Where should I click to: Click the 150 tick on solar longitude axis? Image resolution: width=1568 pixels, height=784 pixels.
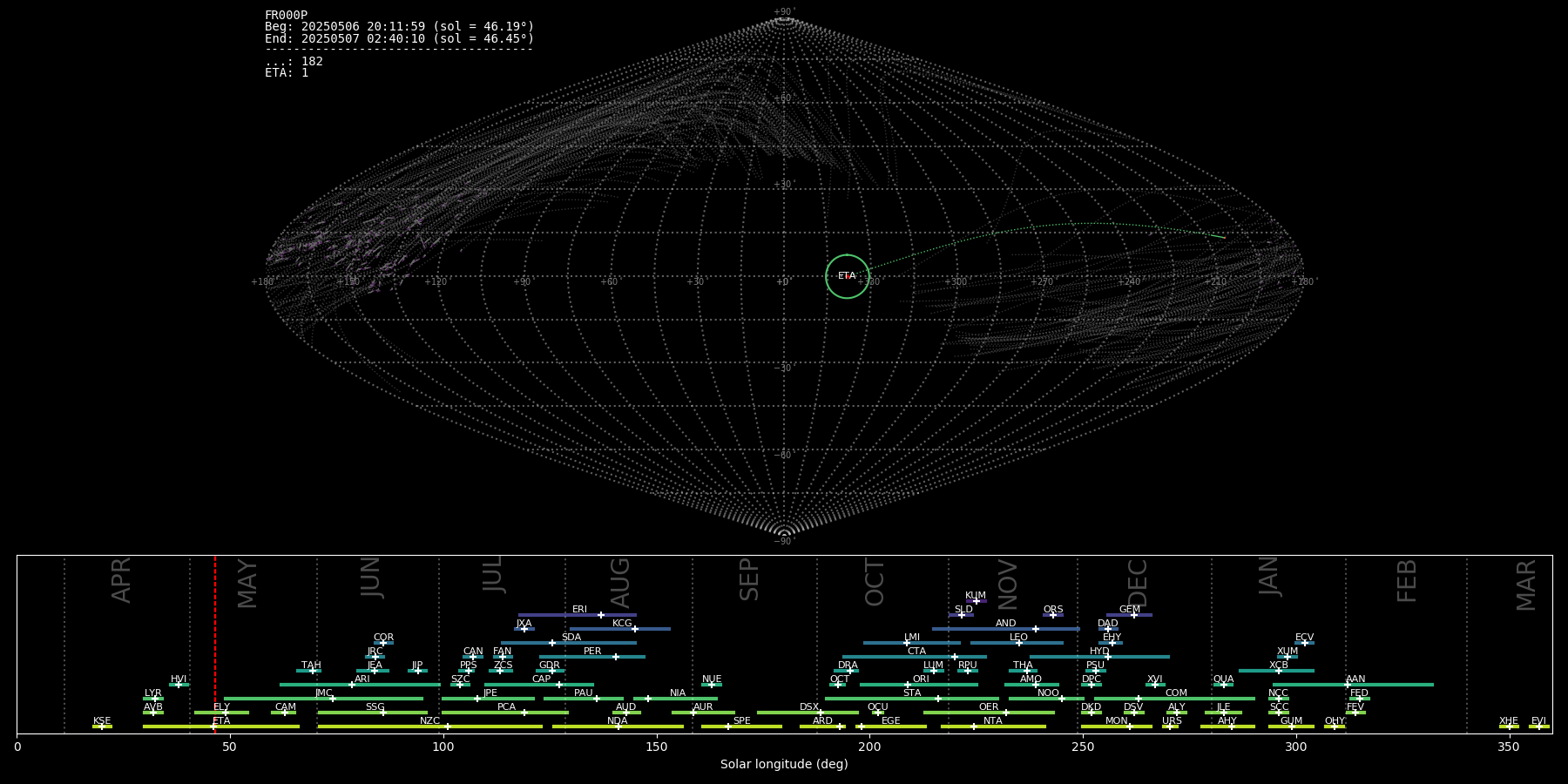(656, 747)
